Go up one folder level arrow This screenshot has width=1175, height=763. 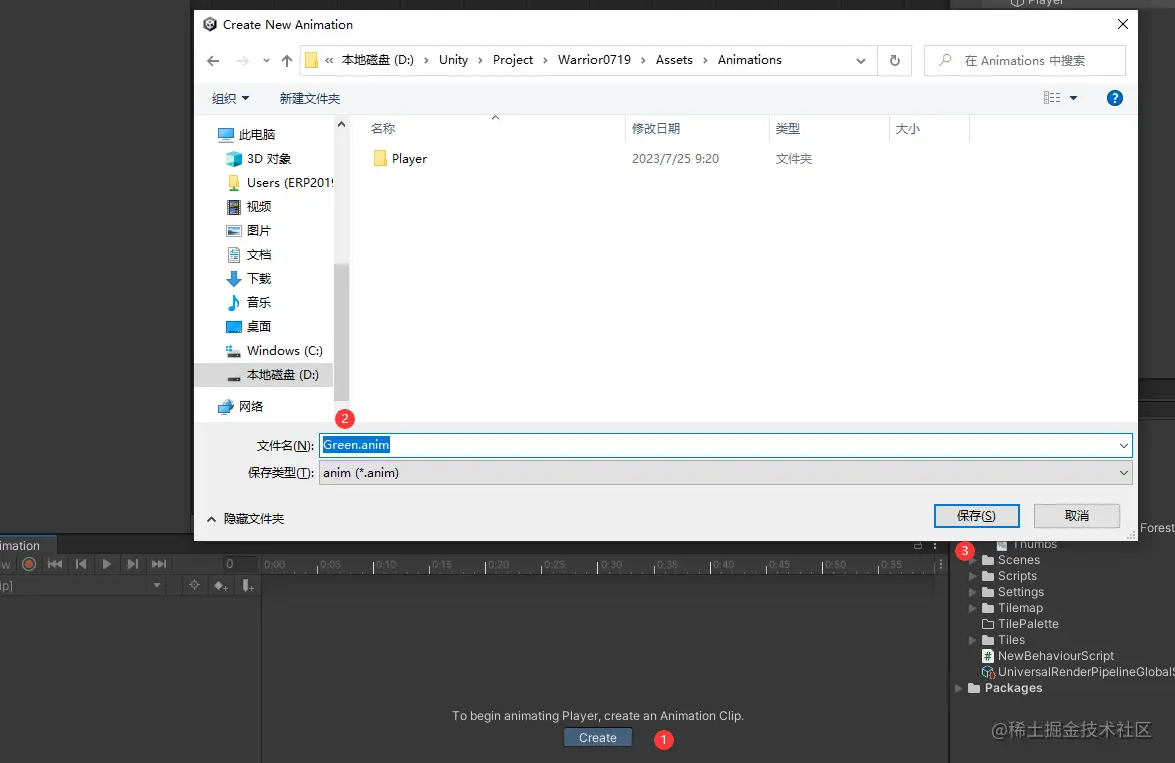(287, 61)
